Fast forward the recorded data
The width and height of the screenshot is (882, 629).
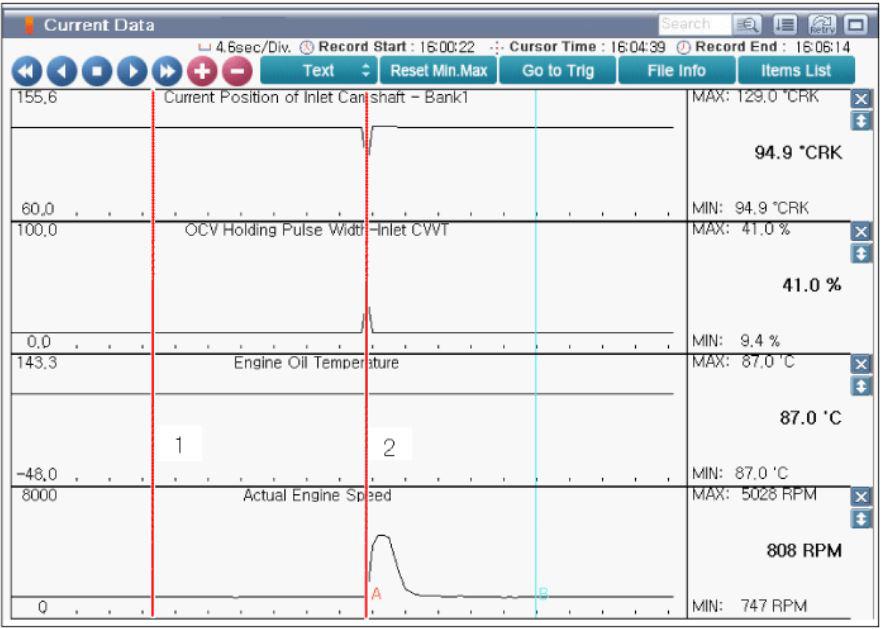coord(167,72)
